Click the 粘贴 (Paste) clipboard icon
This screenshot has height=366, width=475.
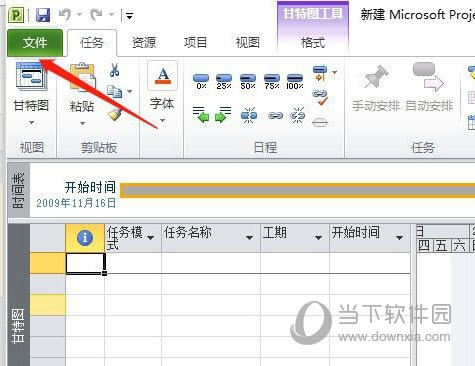coord(82,77)
